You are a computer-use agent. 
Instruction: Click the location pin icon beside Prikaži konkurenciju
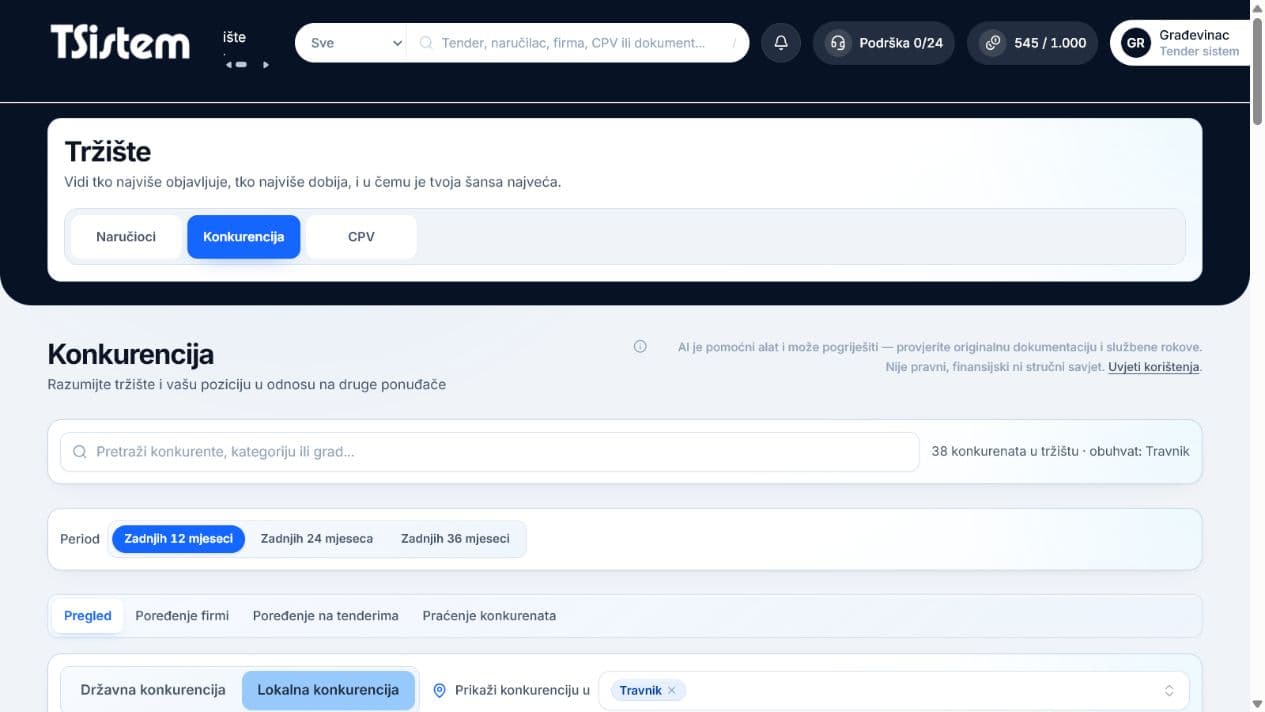[439, 690]
